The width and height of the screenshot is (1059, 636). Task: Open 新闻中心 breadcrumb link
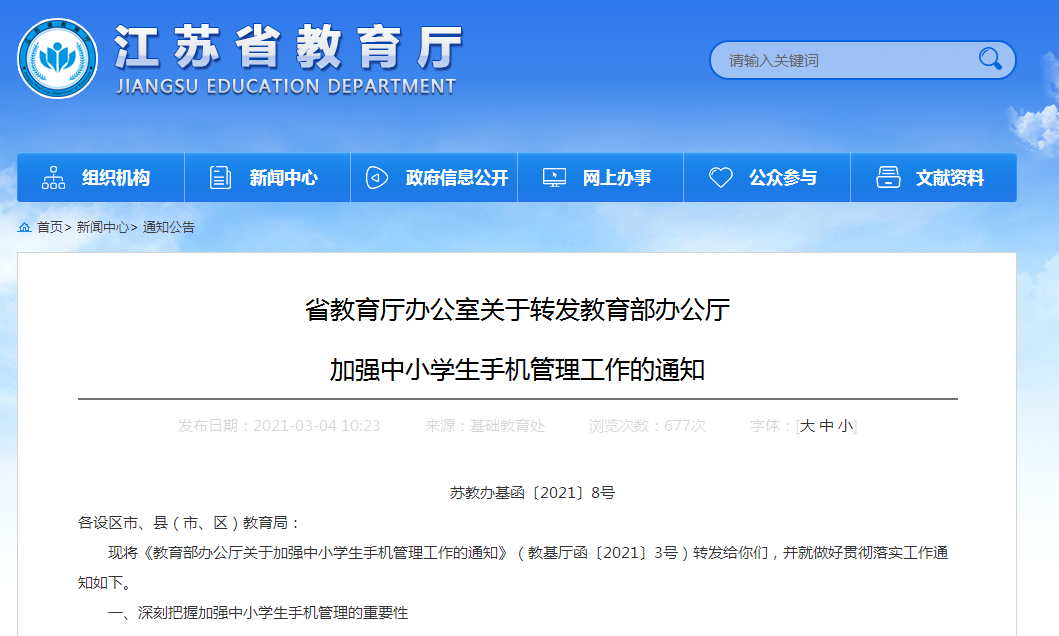coord(103,228)
